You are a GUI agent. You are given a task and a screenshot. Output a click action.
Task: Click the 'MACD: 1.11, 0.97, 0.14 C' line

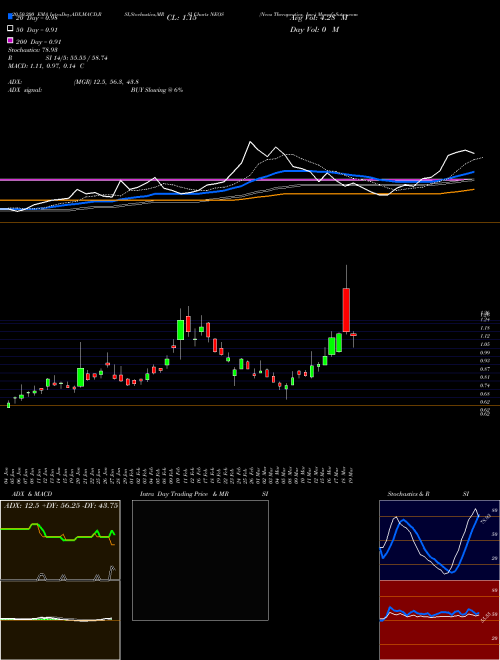45,66
